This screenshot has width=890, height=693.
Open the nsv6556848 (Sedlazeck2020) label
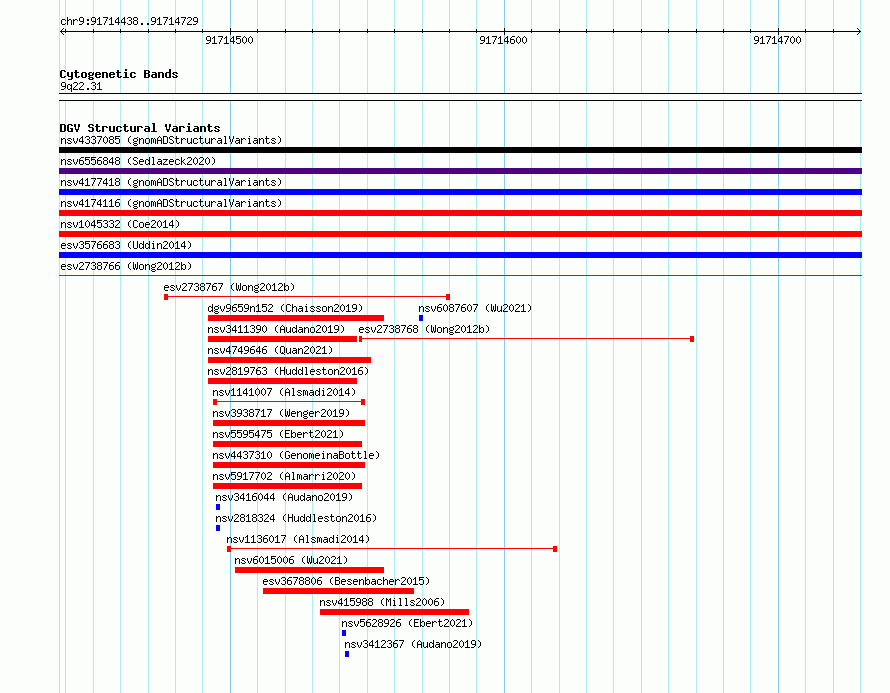138,161
